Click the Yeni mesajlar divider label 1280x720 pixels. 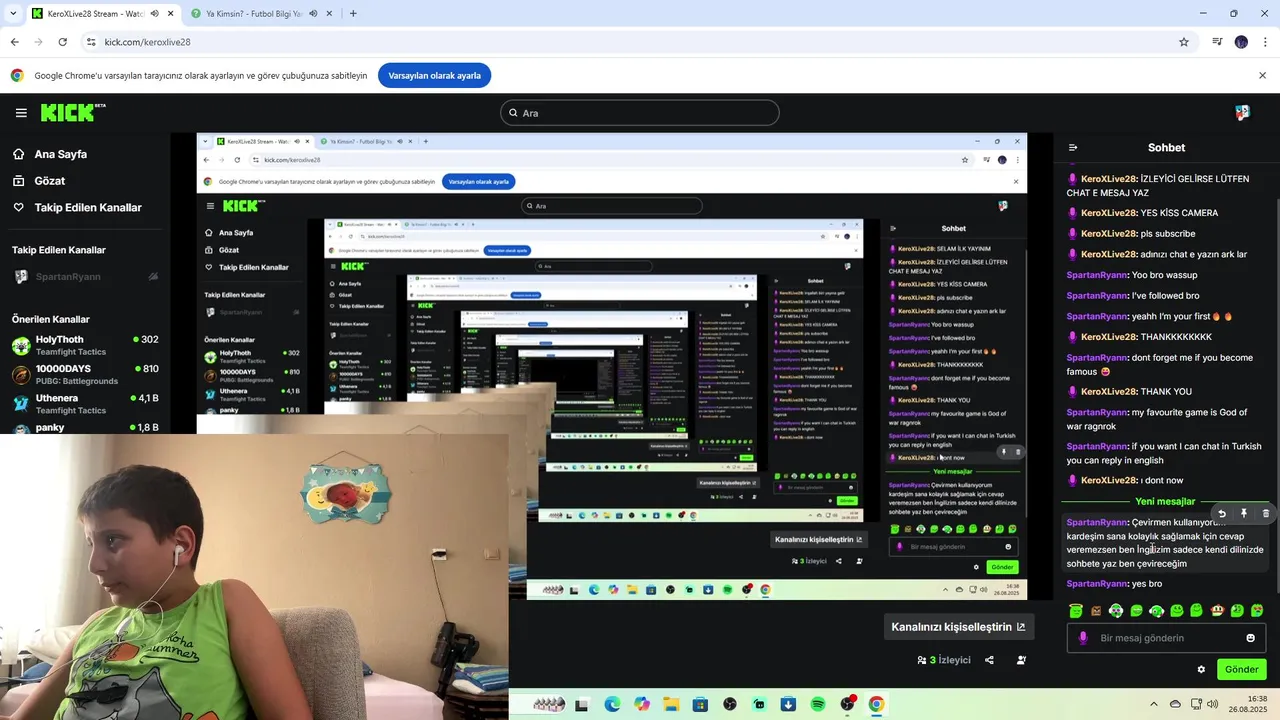1165,502
